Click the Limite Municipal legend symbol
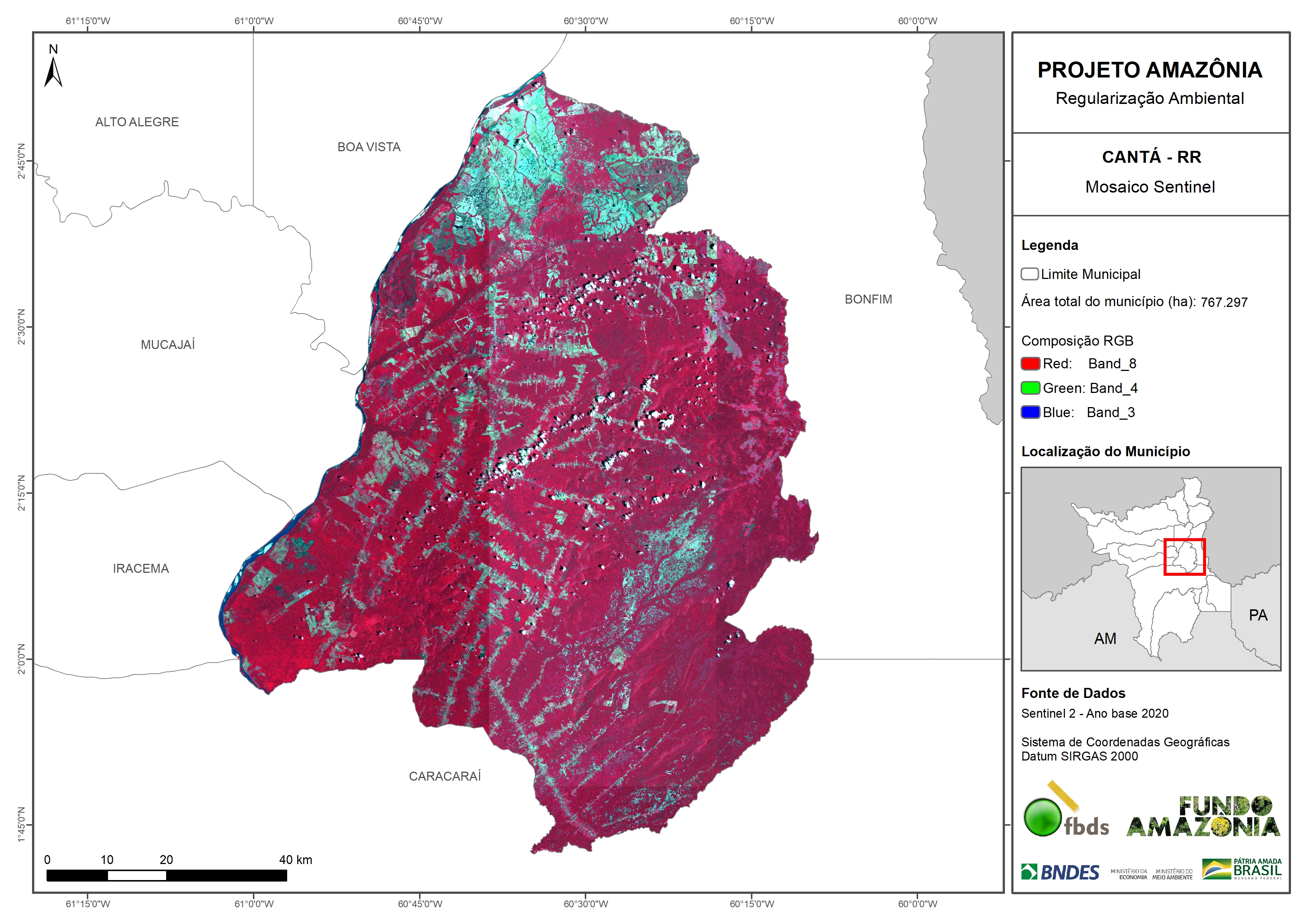 click(x=1029, y=274)
